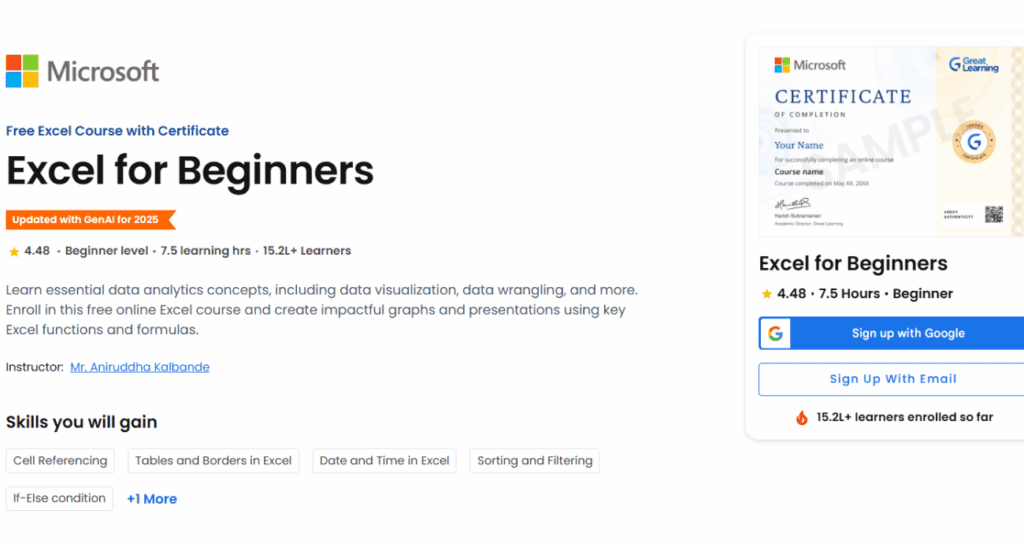Viewport: 1024px width, 544px height.
Task: Select the Sorting and Filtering skill chip
Action: [x=534, y=461]
